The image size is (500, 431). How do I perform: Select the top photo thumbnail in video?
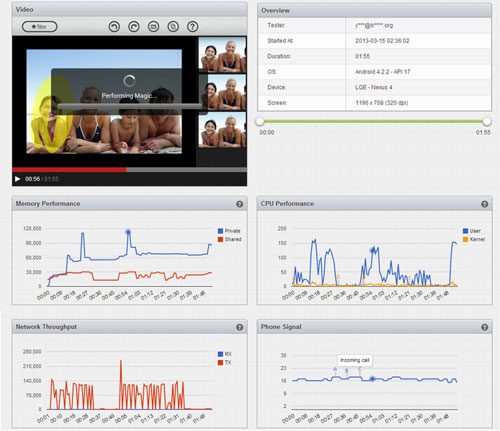[x=222, y=55]
